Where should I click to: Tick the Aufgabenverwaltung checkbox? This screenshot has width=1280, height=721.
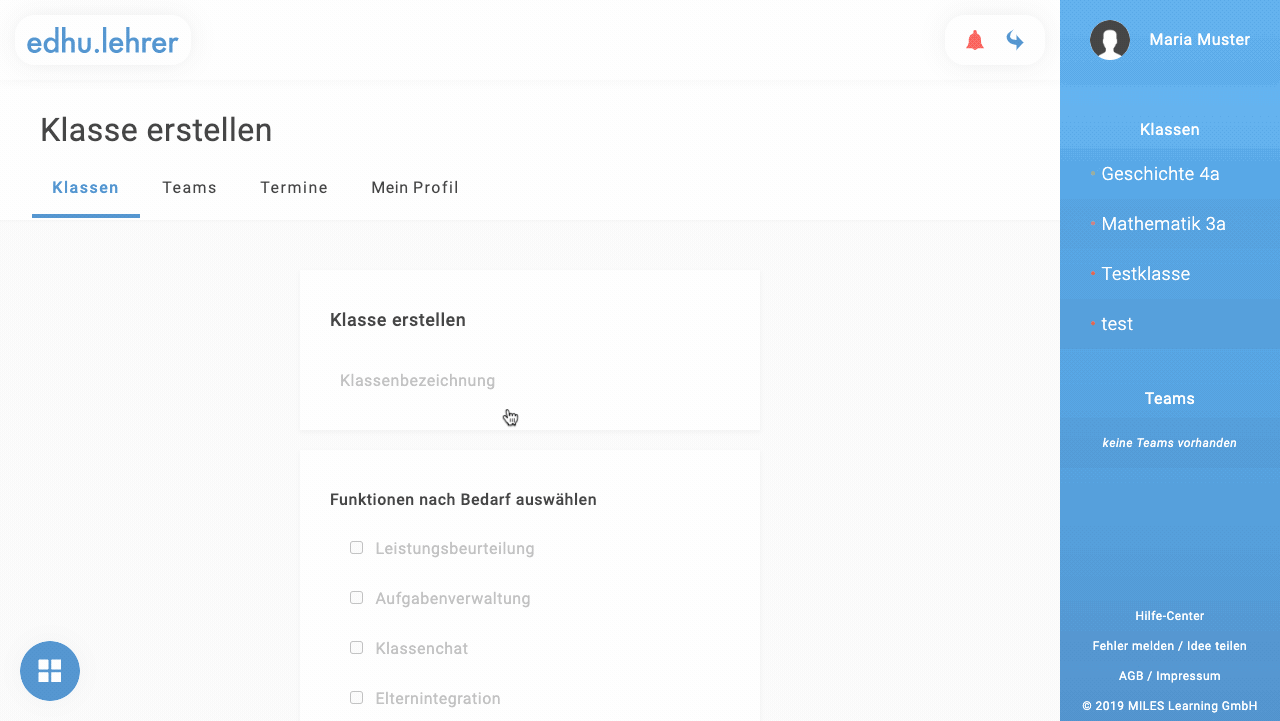(x=356, y=598)
